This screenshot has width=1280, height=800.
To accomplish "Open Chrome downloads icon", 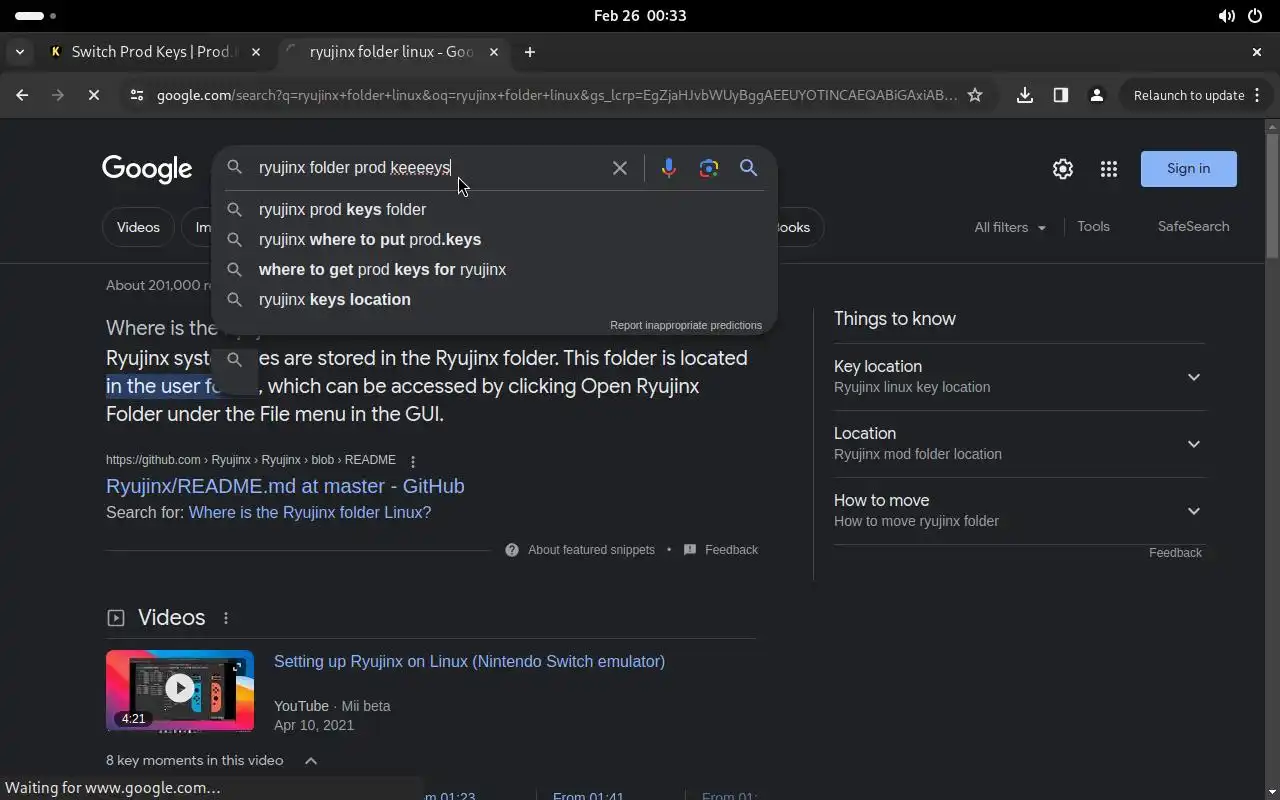I will (x=1025, y=95).
